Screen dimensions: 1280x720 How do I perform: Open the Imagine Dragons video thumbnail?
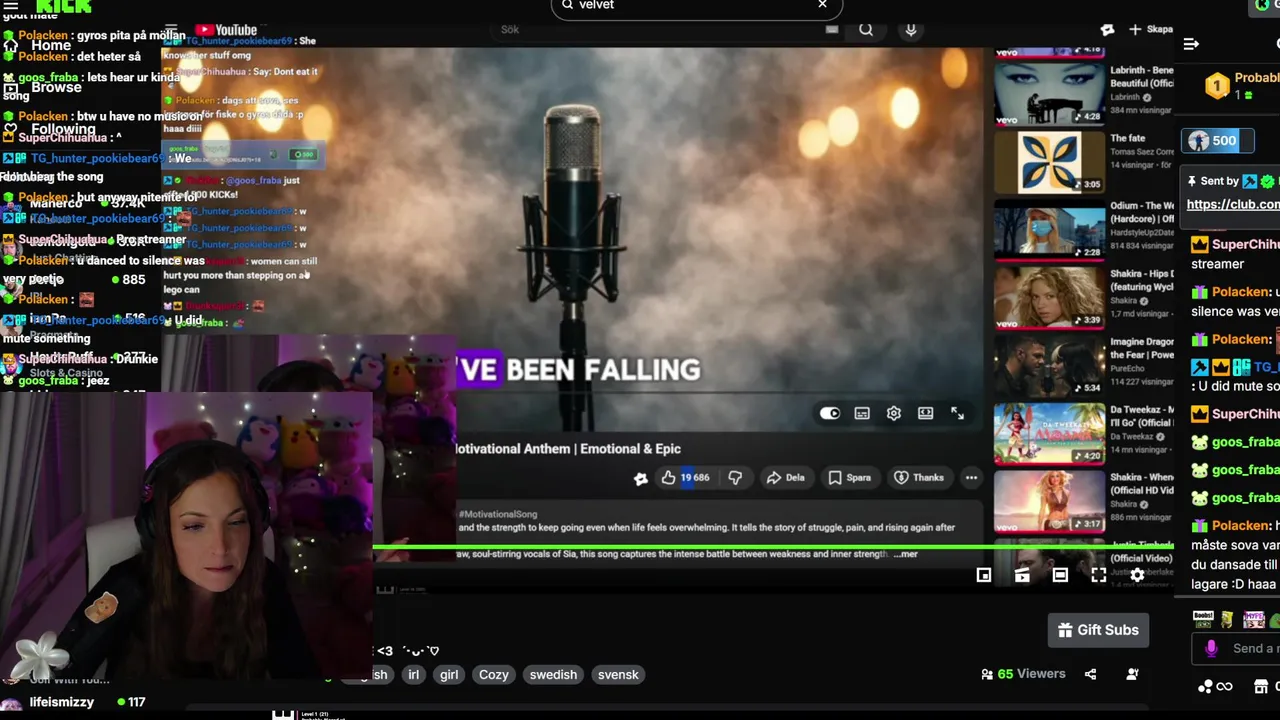click(1049, 365)
